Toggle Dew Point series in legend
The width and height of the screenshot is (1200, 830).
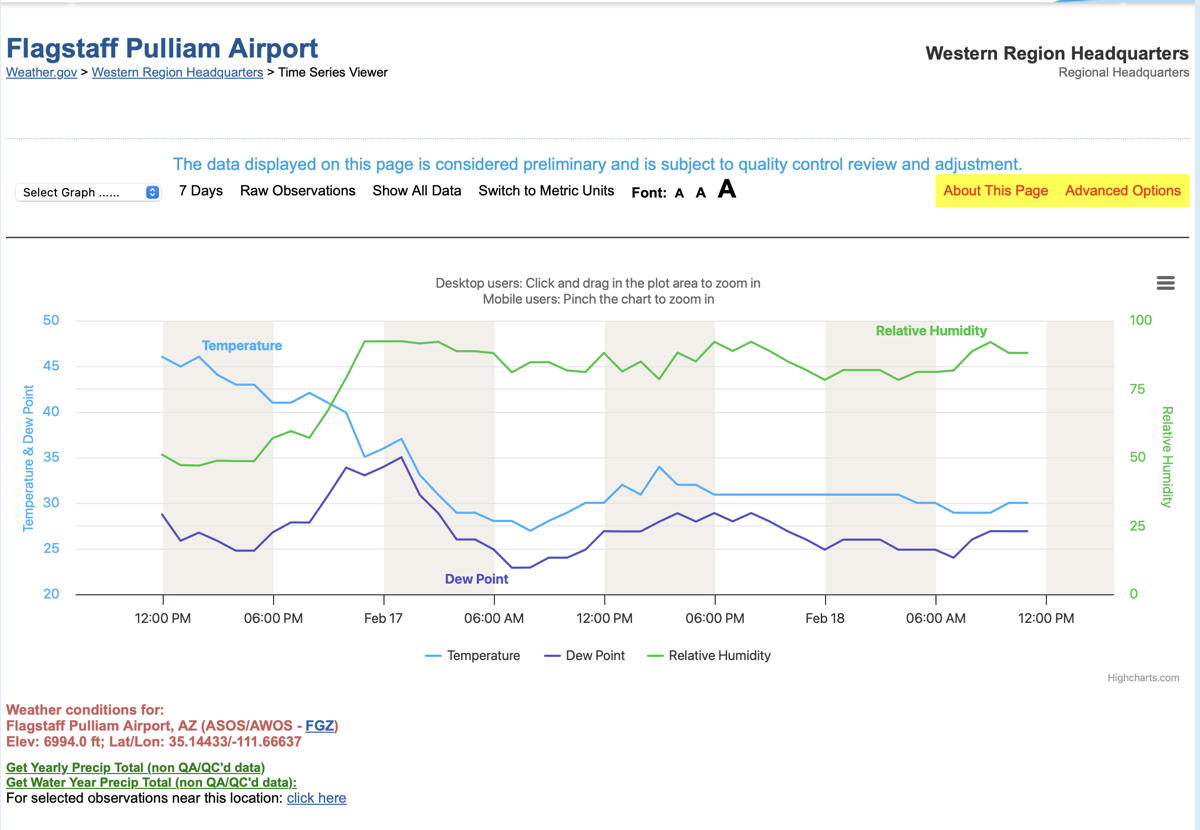584,656
